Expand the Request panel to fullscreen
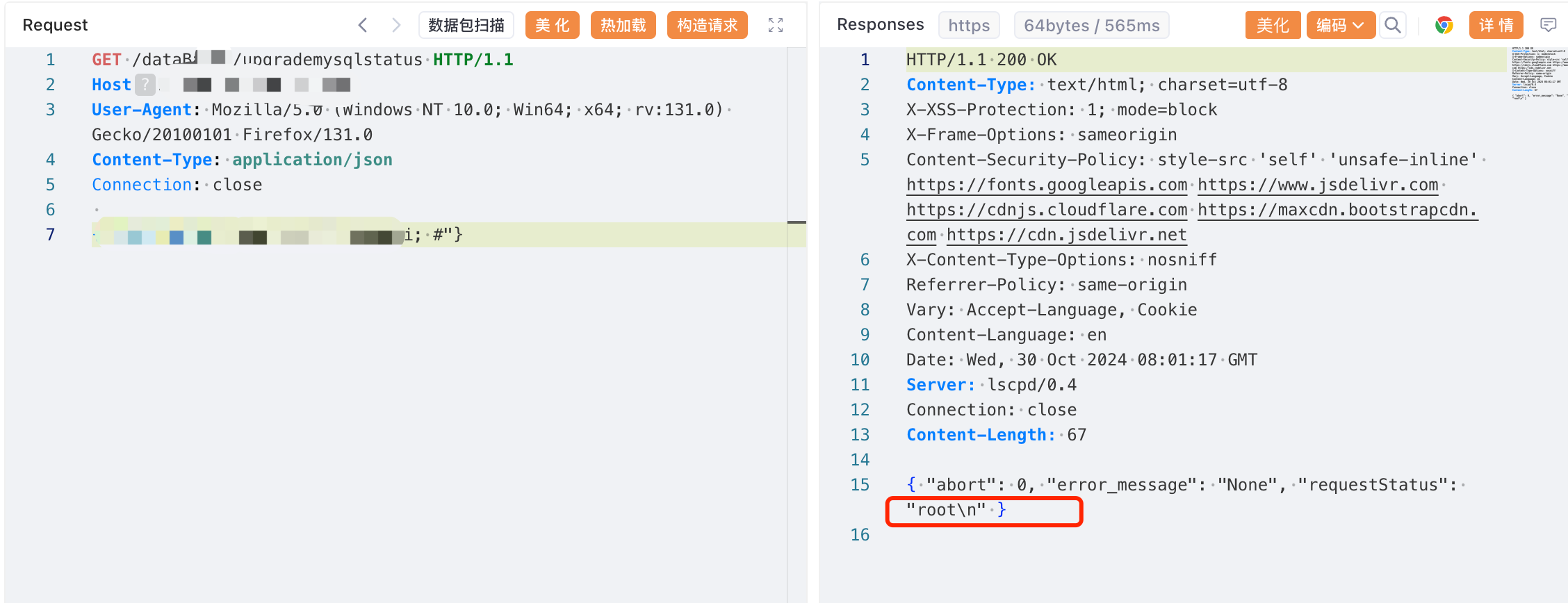 point(776,25)
